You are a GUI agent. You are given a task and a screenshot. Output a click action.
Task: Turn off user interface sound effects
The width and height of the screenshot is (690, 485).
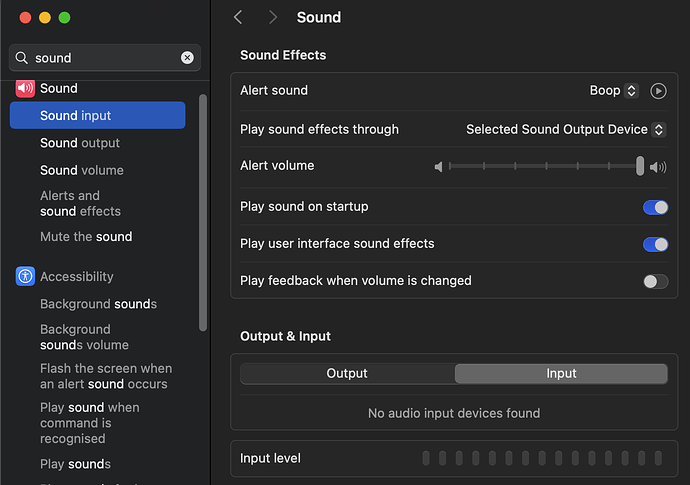[x=655, y=244]
